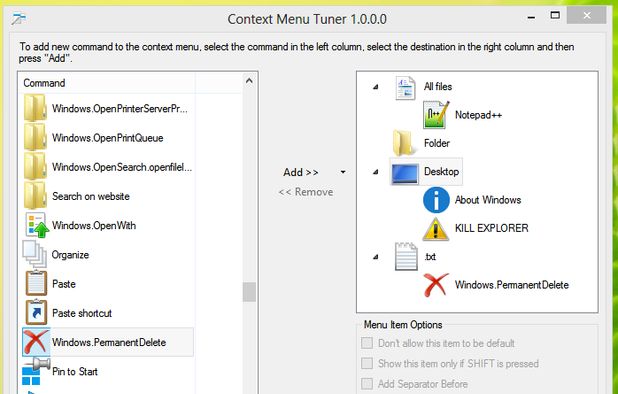This screenshot has height=394, width=618.
Task: Click the Paste clipboard icon
Action: pos(36,283)
